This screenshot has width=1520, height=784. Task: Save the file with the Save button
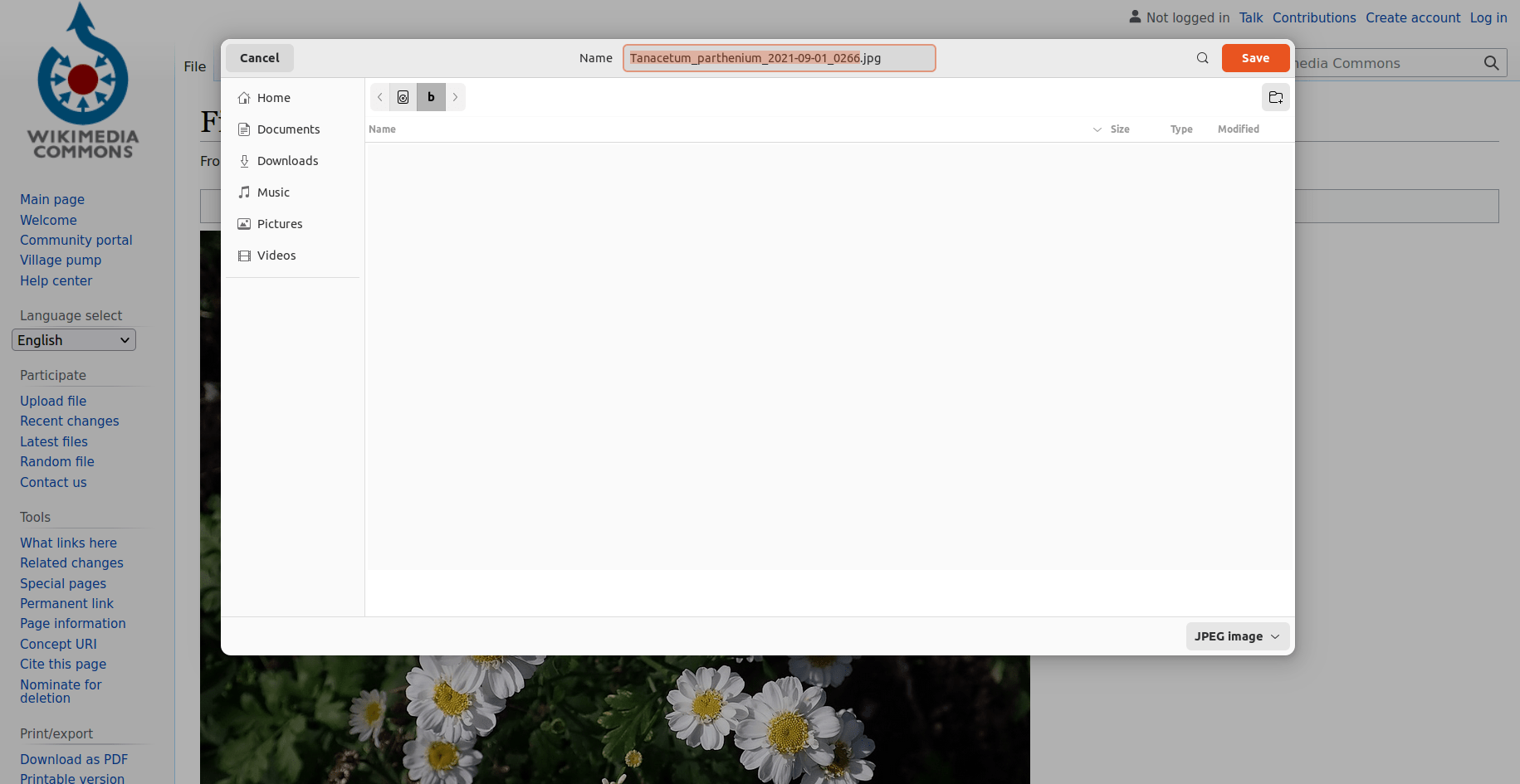(1255, 58)
